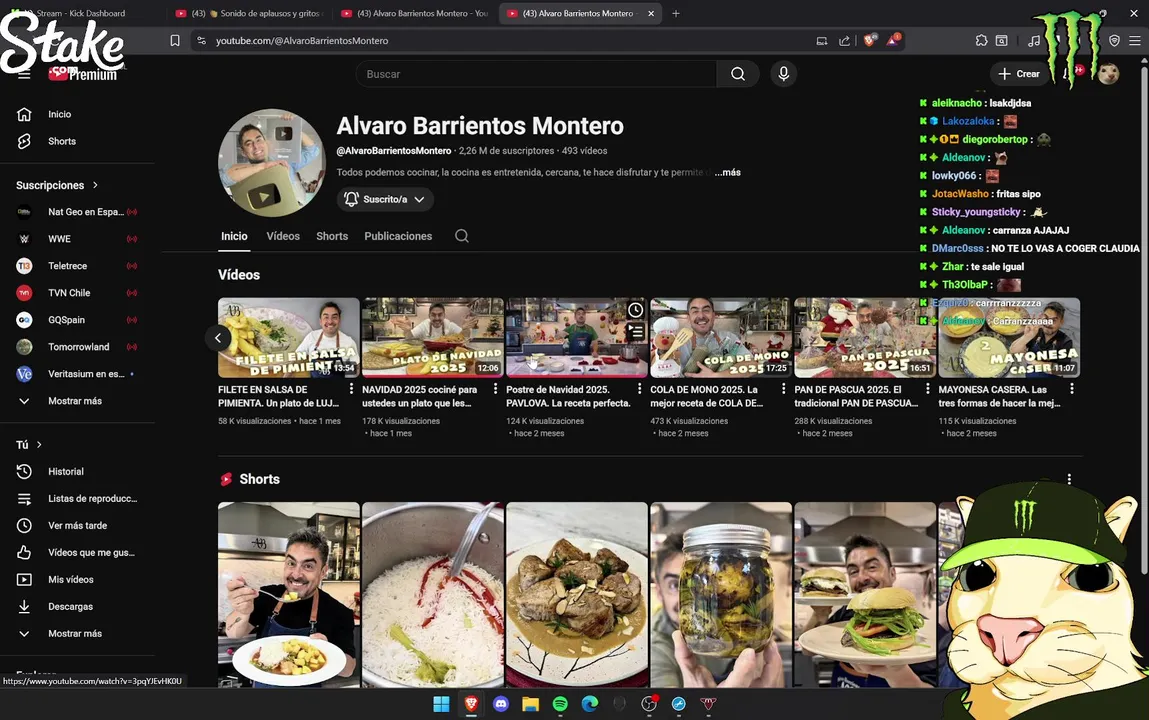This screenshot has width=1149, height=720.
Task: Click the Brave Shields icon
Action: 870,41
